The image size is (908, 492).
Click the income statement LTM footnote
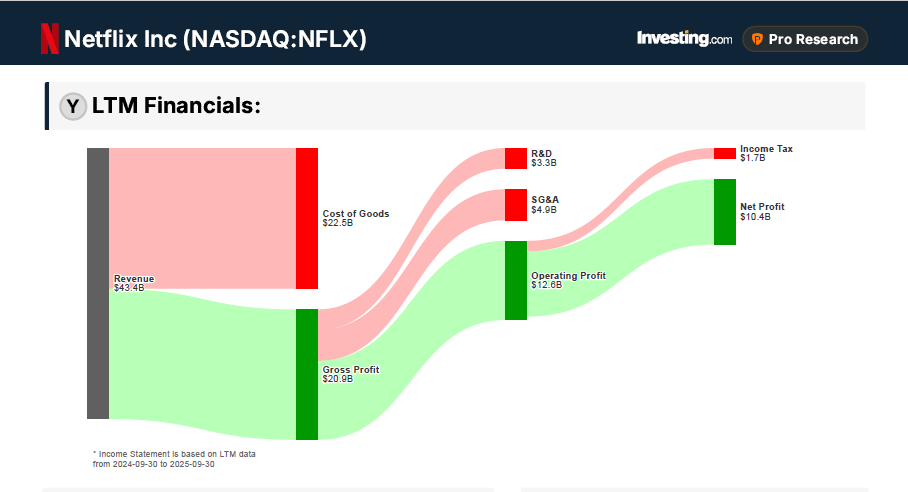(x=173, y=459)
